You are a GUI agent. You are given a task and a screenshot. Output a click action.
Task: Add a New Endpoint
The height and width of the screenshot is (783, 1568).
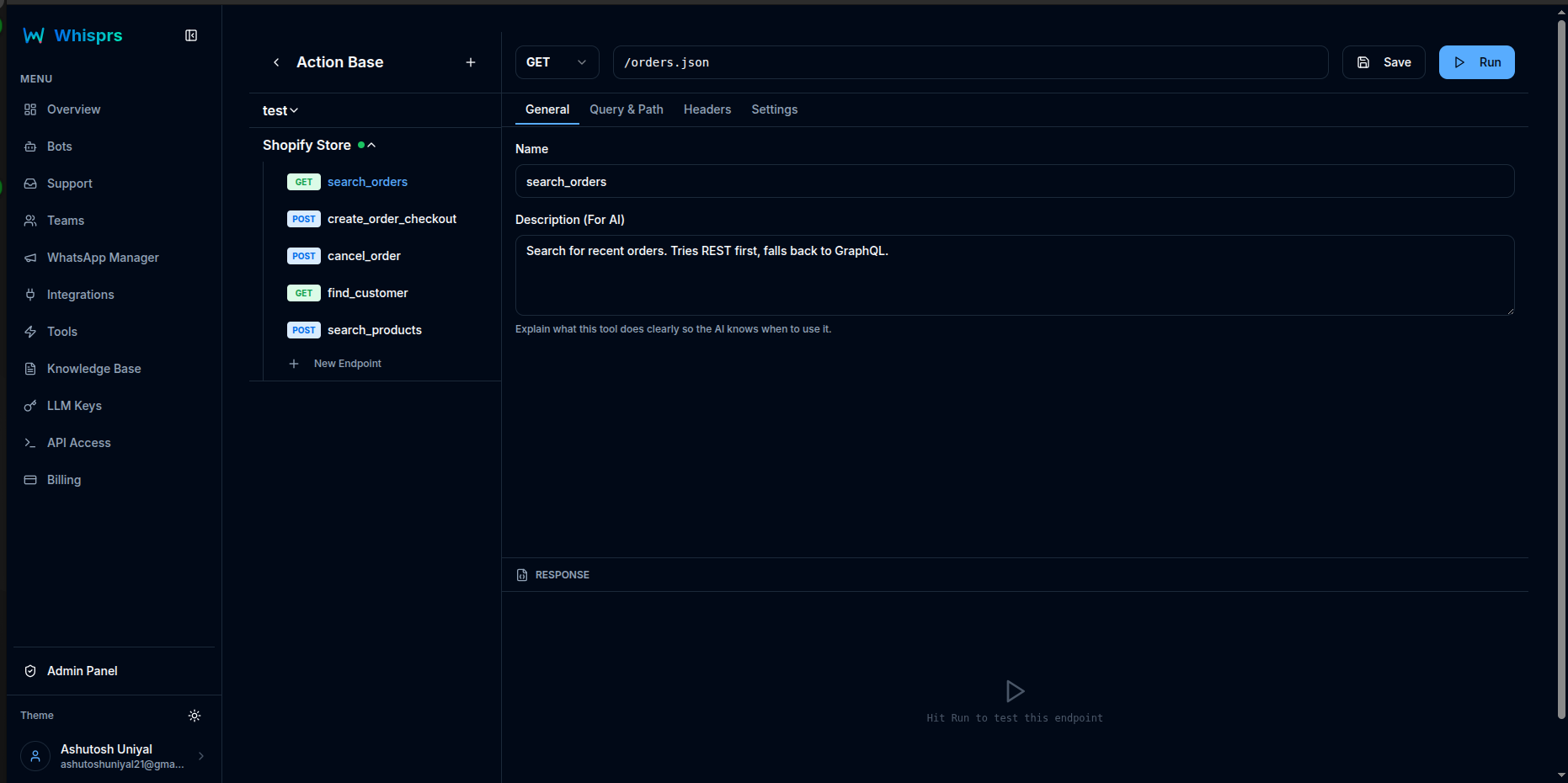pos(347,364)
